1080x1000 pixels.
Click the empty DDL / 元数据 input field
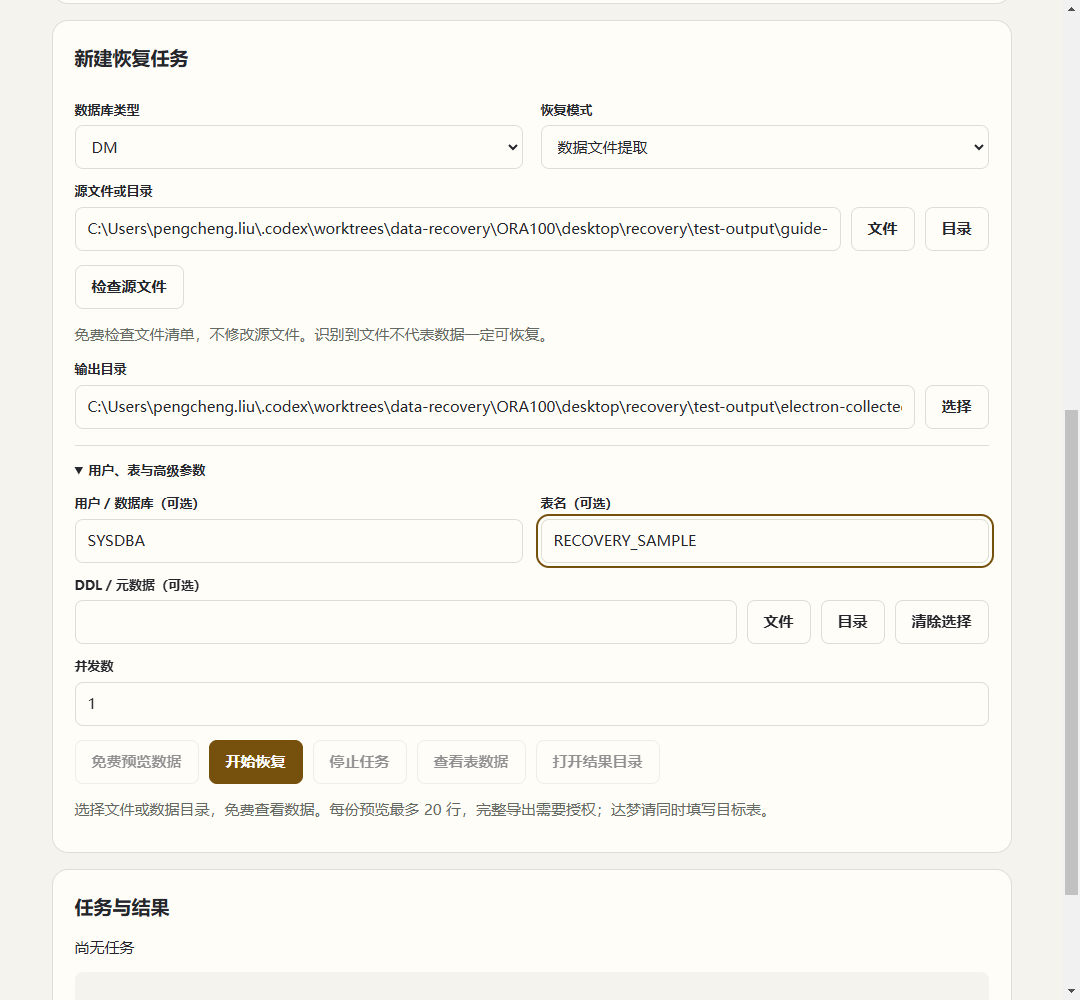(x=406, y=622)
